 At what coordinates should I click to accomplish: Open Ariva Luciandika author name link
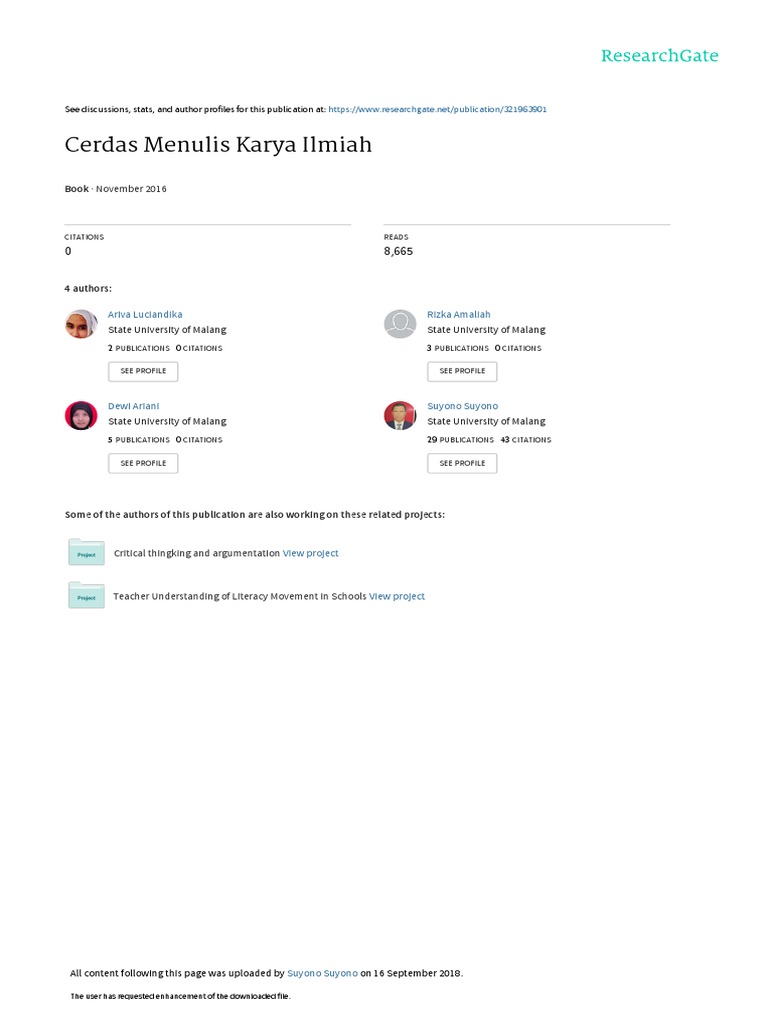click(145, 314)
